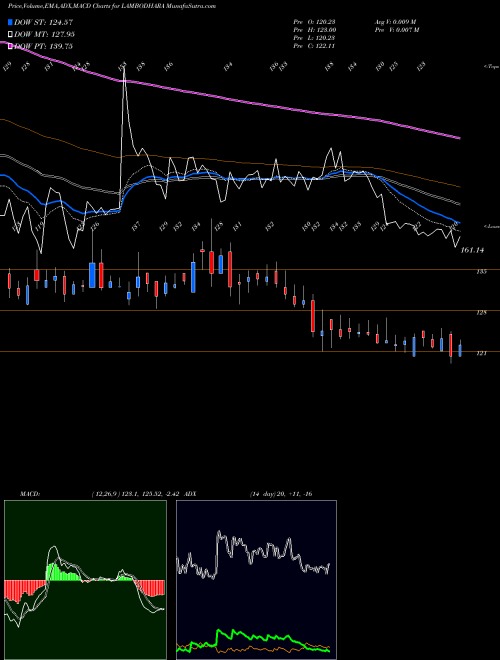500x660 pixels.
Task: Open the green MACD histogram chart panel
Action: tap(85, 580)
